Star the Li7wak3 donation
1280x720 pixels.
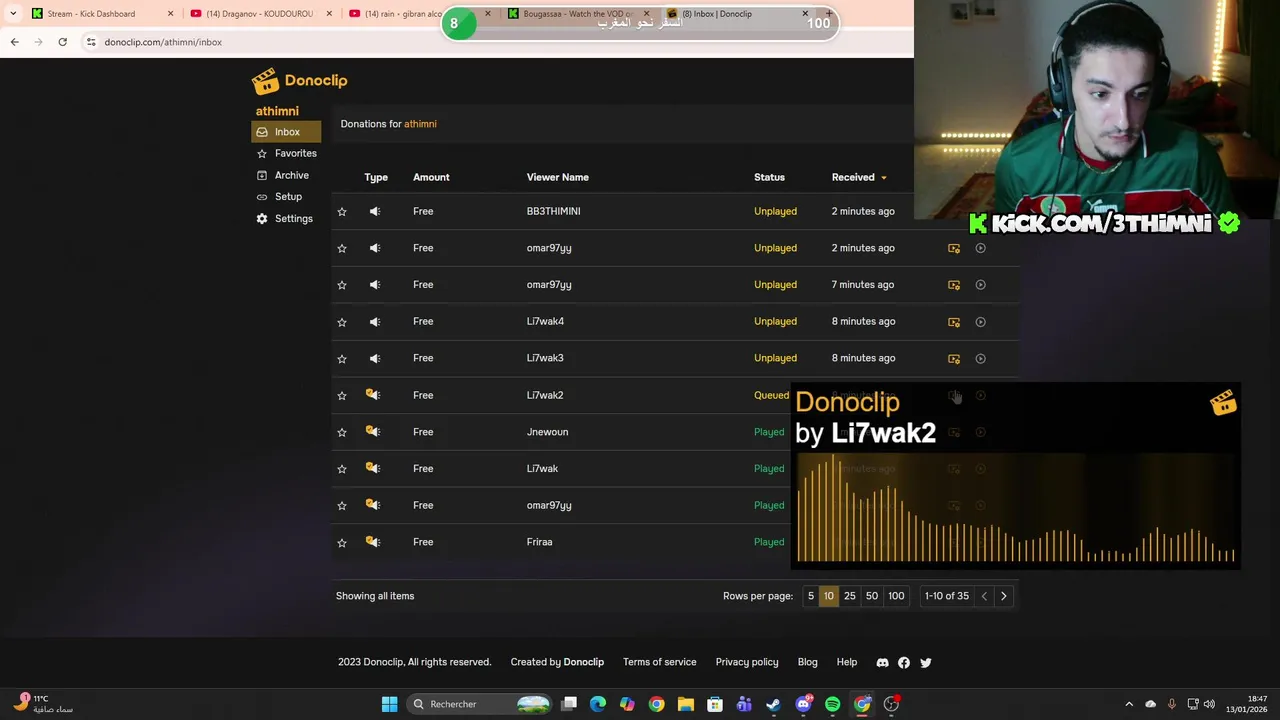(342, 358)
